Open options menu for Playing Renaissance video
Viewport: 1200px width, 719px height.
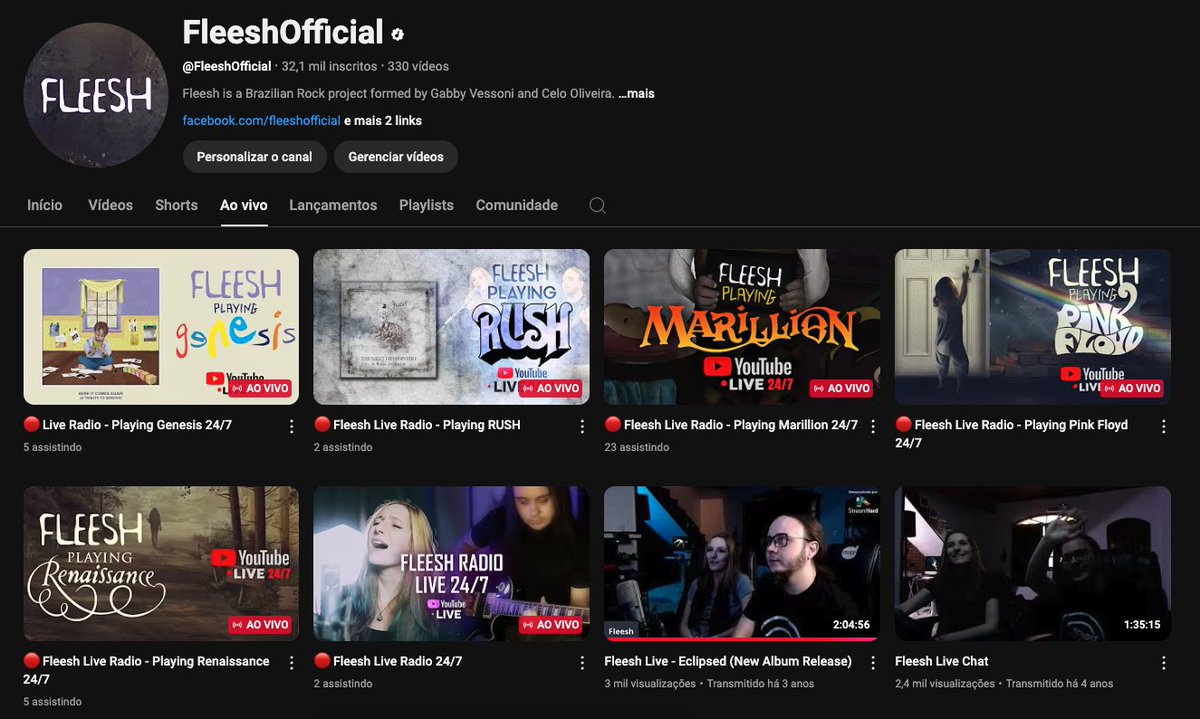[291, 662]
